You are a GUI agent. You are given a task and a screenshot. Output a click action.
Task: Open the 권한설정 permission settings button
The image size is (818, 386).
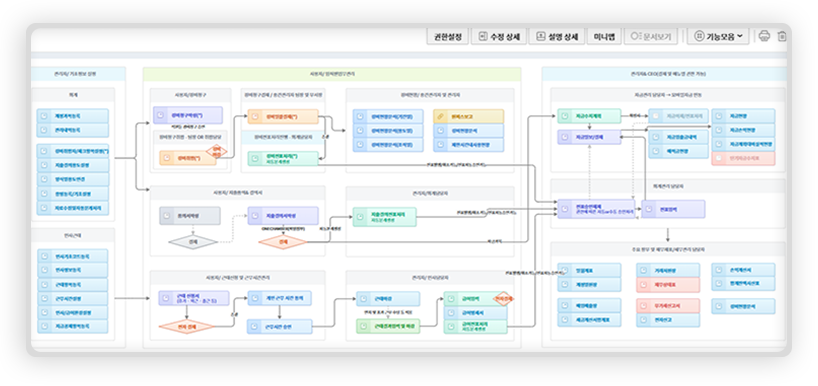tap(447, 37)
